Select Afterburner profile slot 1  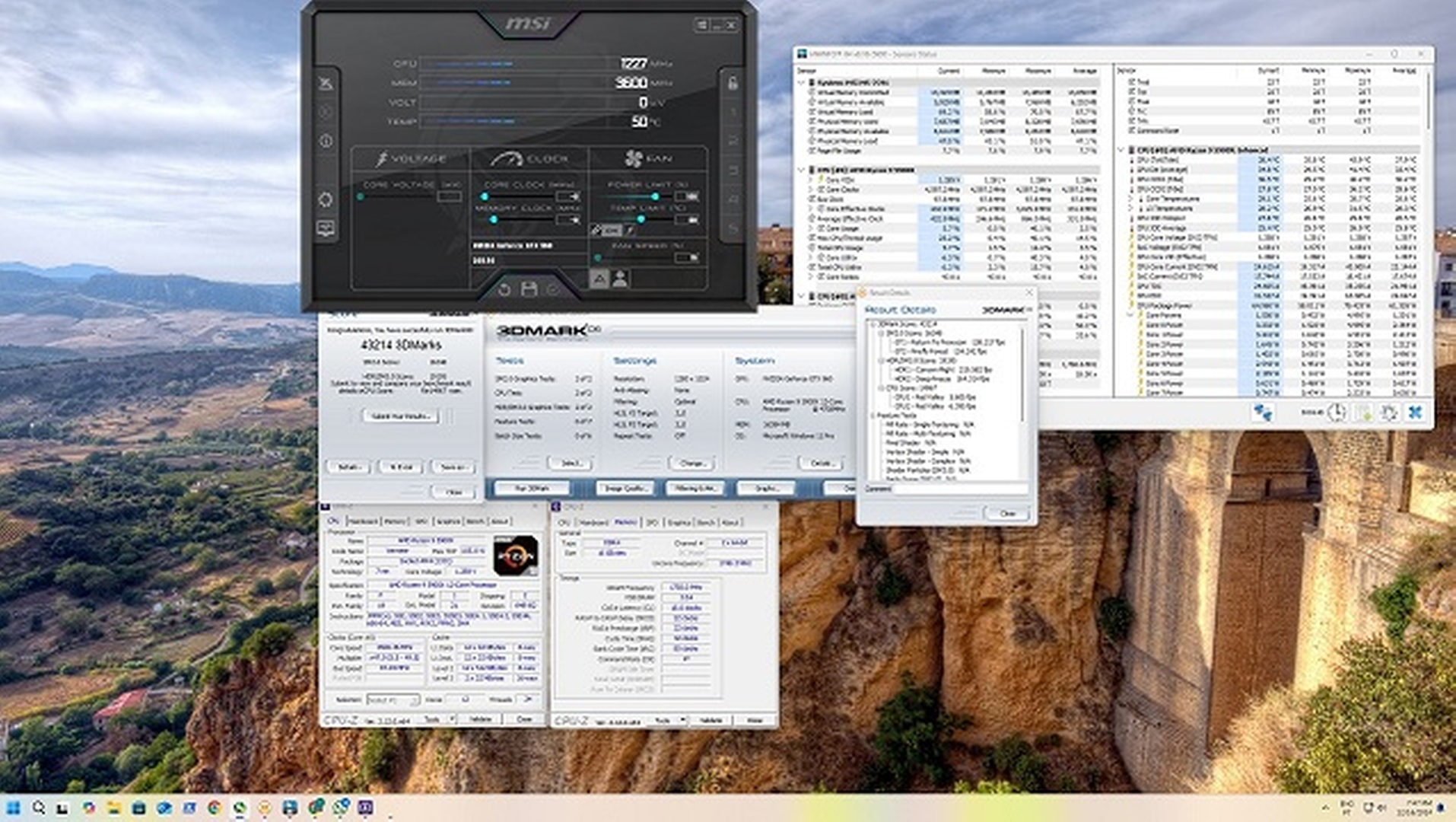coord(733,112)
